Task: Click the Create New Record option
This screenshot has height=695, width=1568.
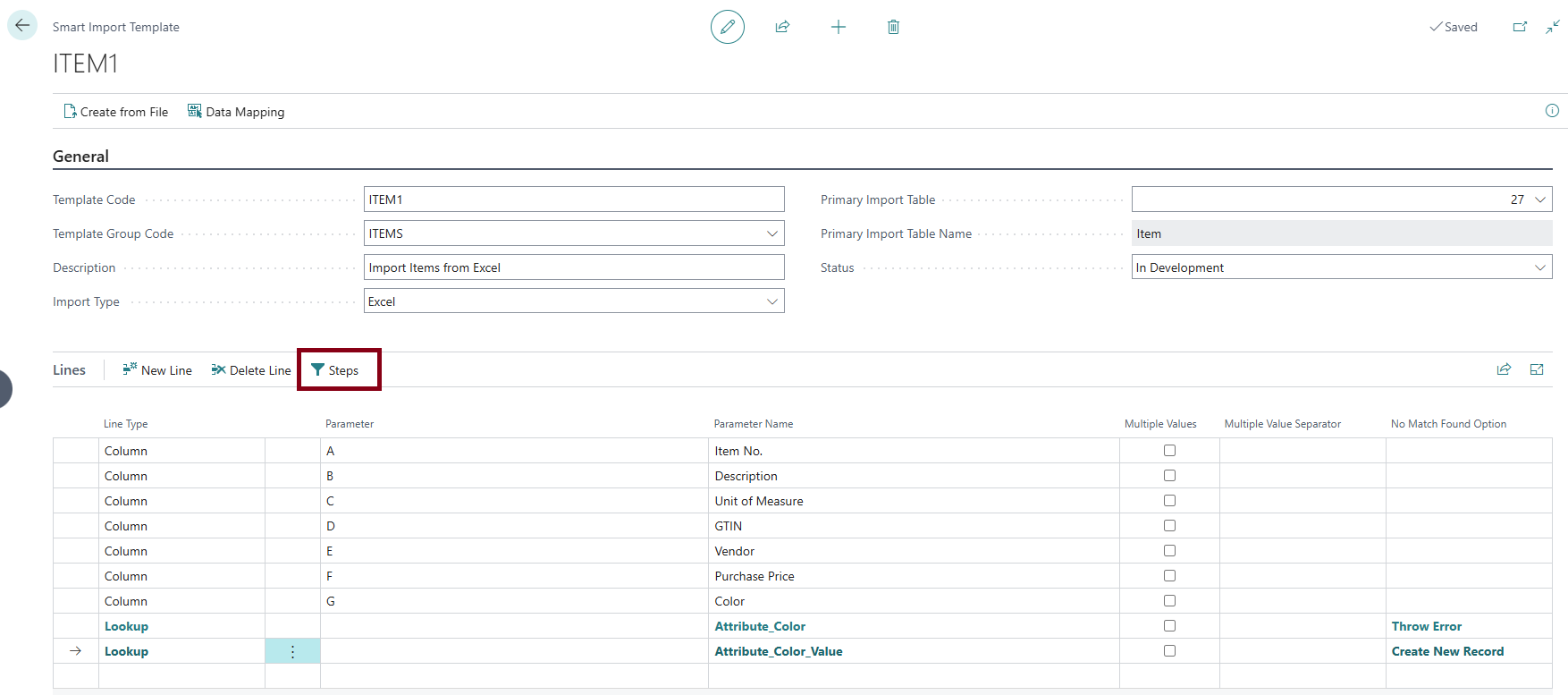Action: point(1447,651)
